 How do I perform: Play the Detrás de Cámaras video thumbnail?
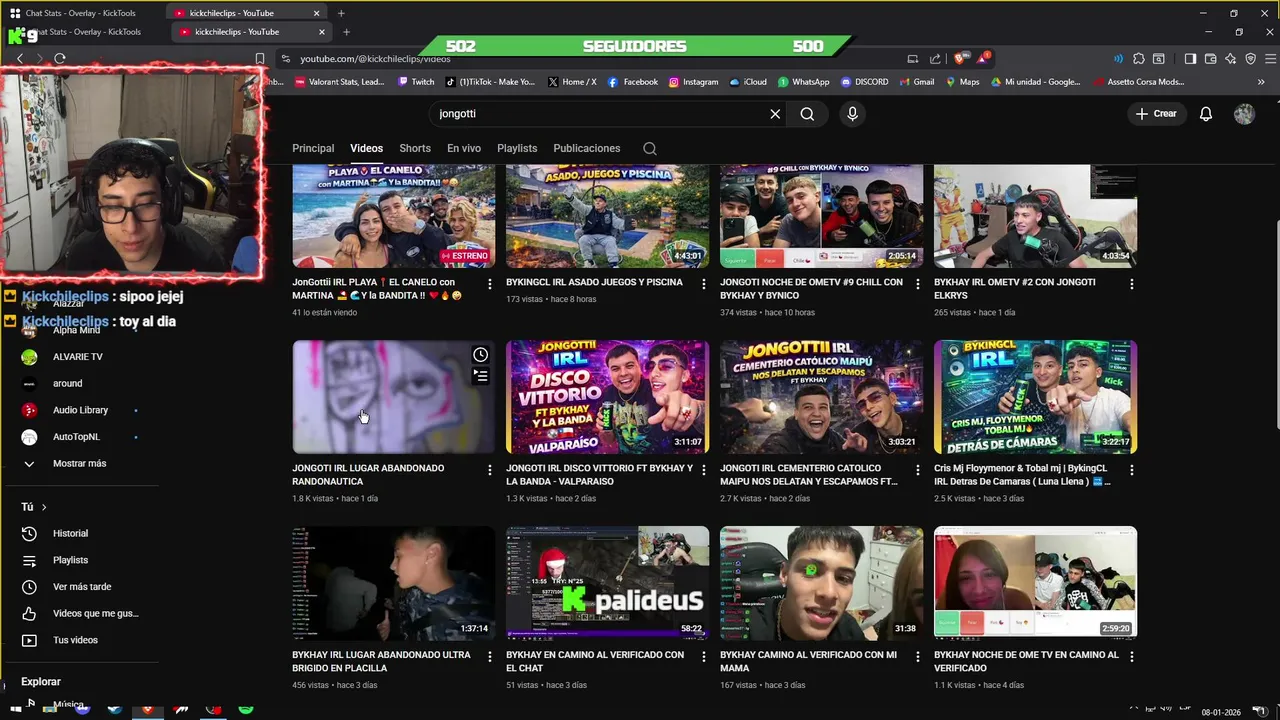pyautogui.click(x=1035, y=397)
